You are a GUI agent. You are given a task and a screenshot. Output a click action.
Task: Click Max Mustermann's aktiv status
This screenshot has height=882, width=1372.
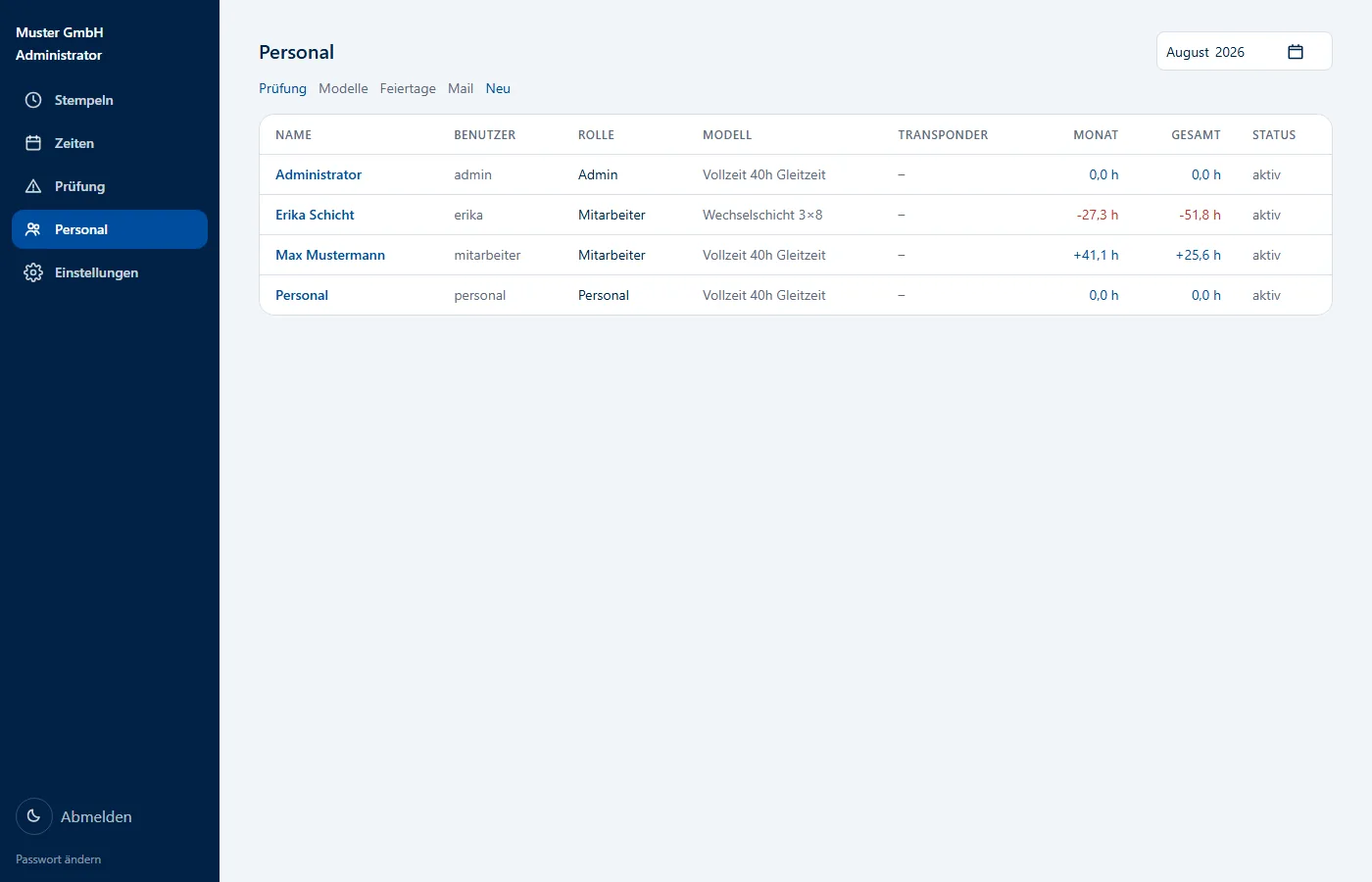[1266, 255]
